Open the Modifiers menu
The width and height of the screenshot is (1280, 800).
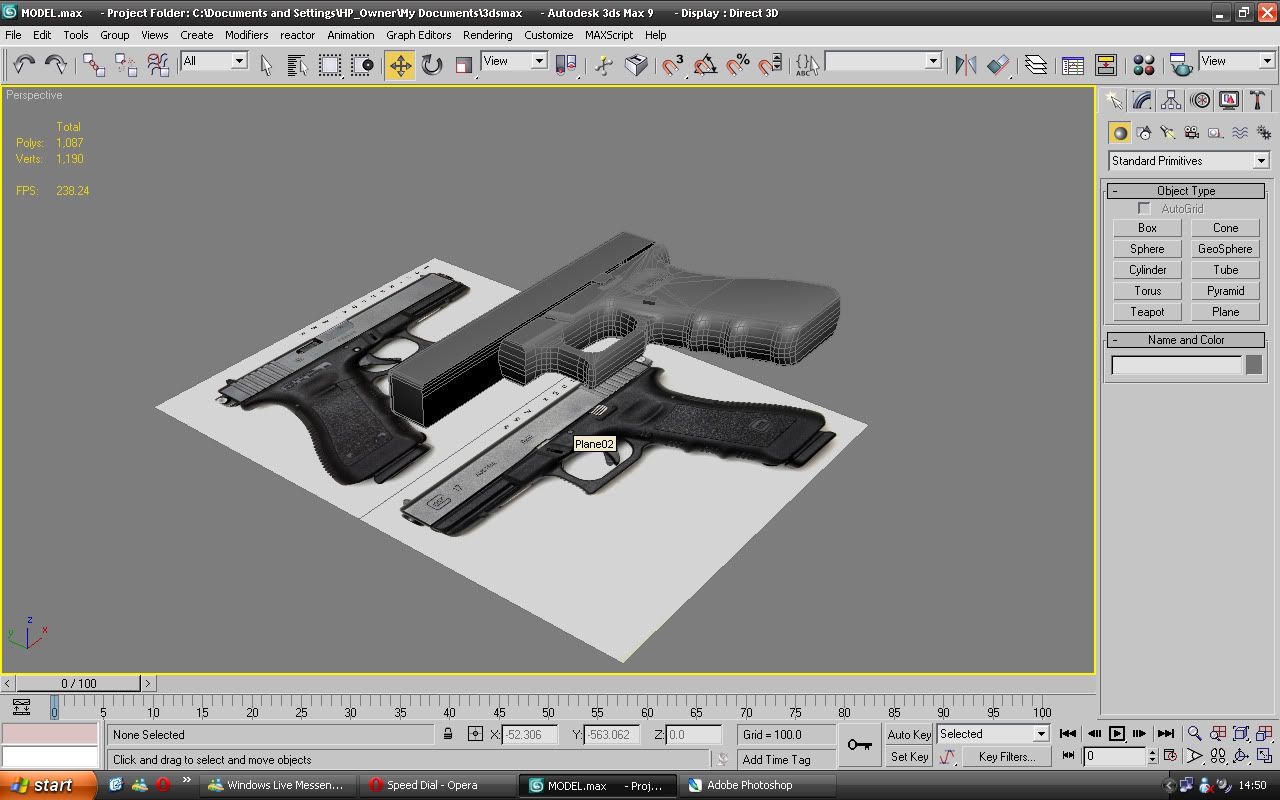pyautogui.click(x=246, y=35)
